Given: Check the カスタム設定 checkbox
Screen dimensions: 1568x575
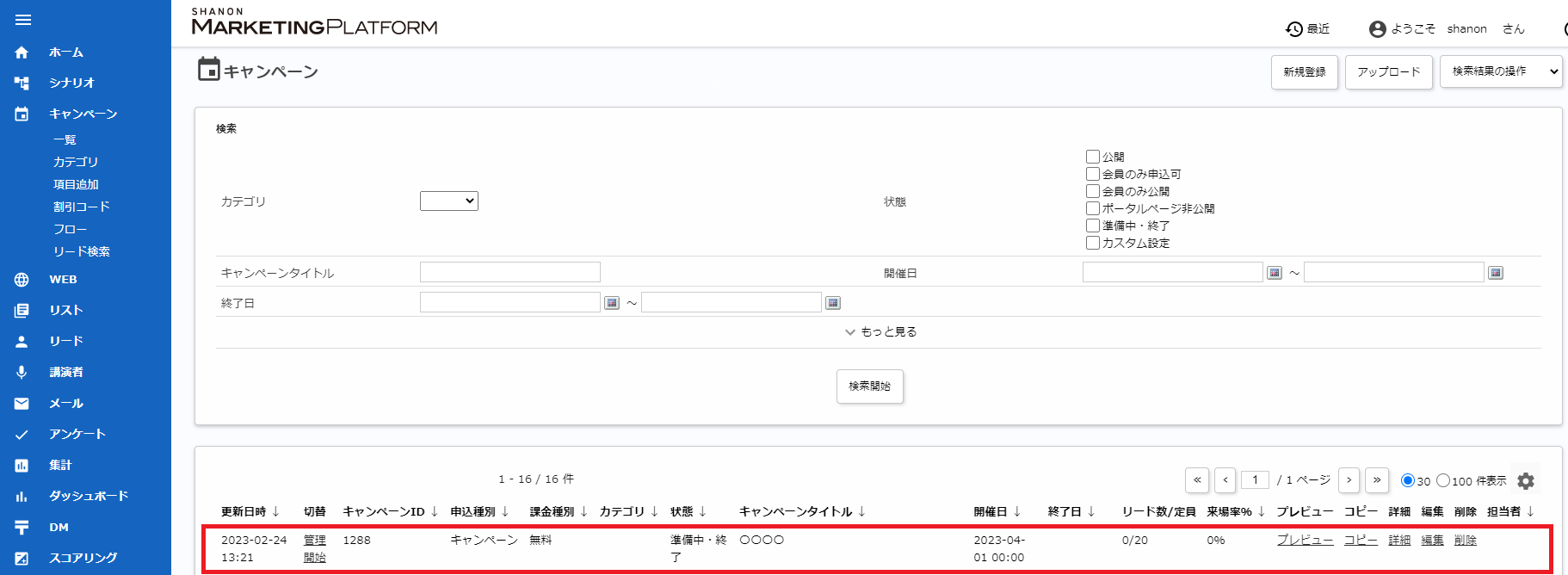Looking at the screenshot, I should [x=1093, y=243].
